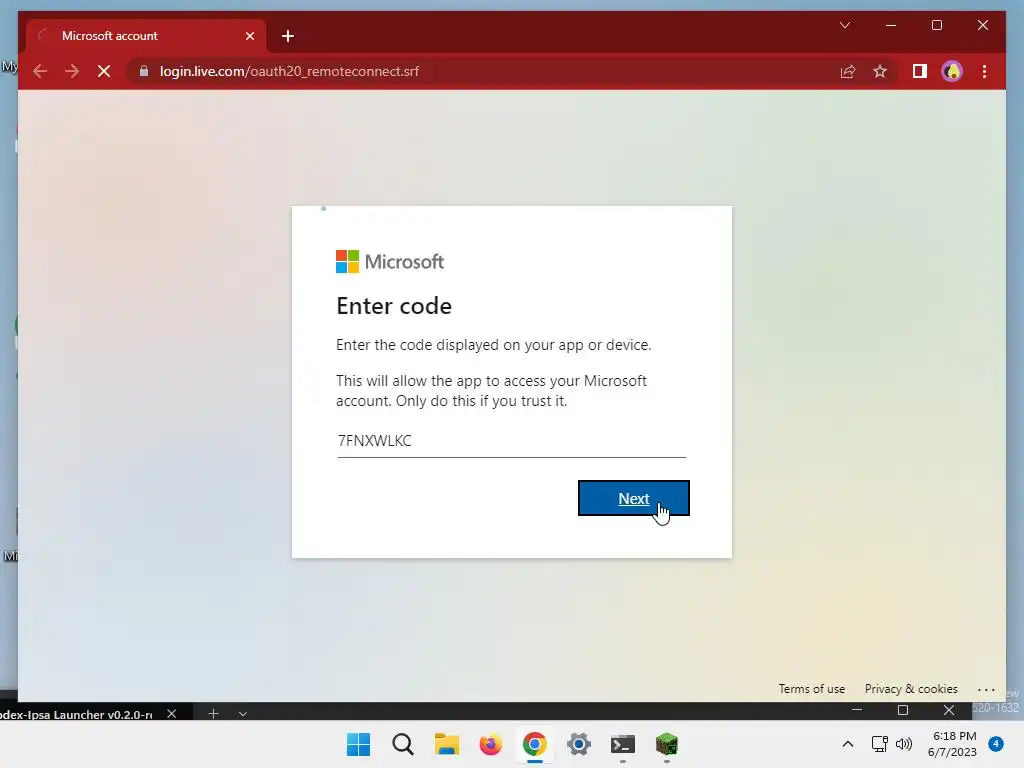Screen dimensions: 1024x768
Task: Open Minecraft launcher taskbar icon
Action: coord(667,744)
